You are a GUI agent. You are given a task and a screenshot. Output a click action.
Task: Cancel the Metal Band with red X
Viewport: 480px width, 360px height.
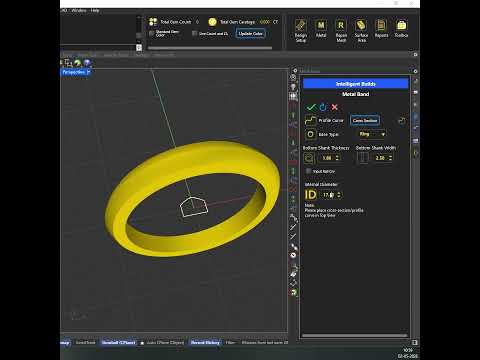point(334,107)
